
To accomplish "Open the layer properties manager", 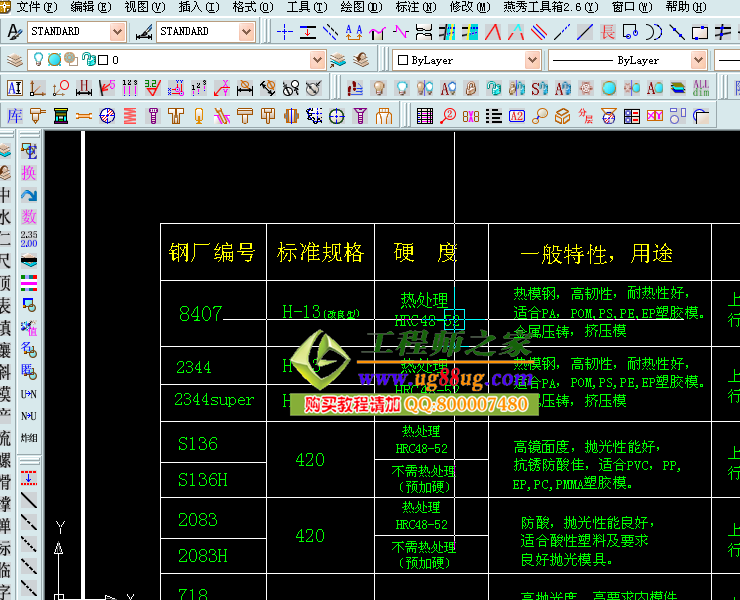I will [x=15, y=60].
